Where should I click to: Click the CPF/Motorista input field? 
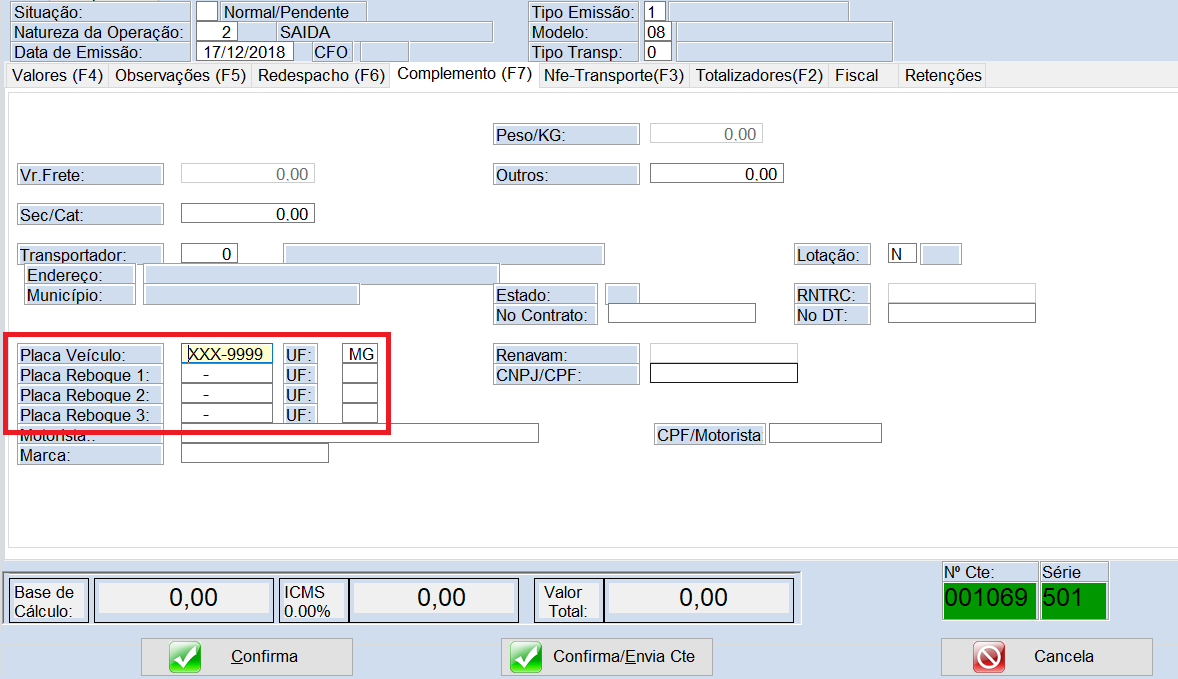coord(825,434)
